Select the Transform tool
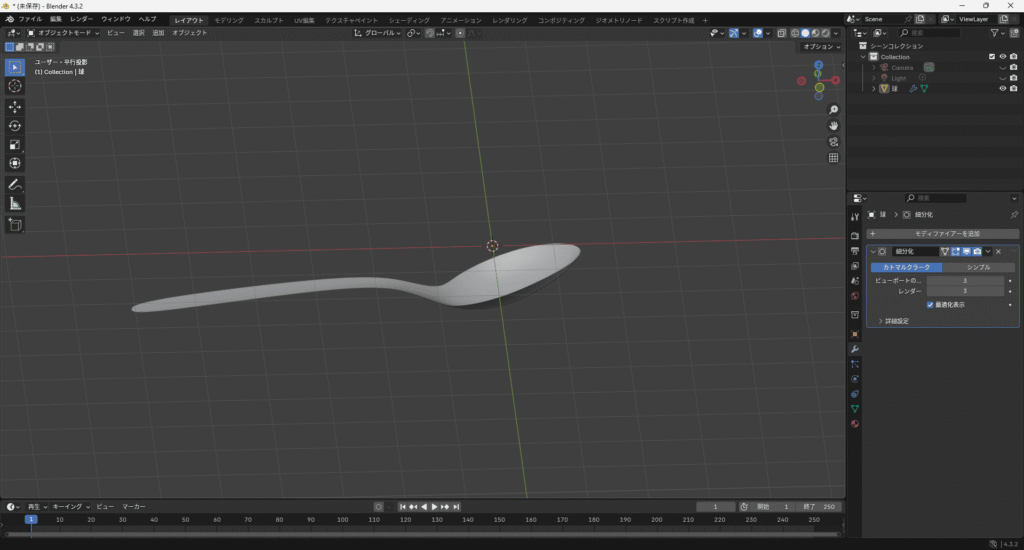This screenshot has width=1024, height=550. point(15,163)
